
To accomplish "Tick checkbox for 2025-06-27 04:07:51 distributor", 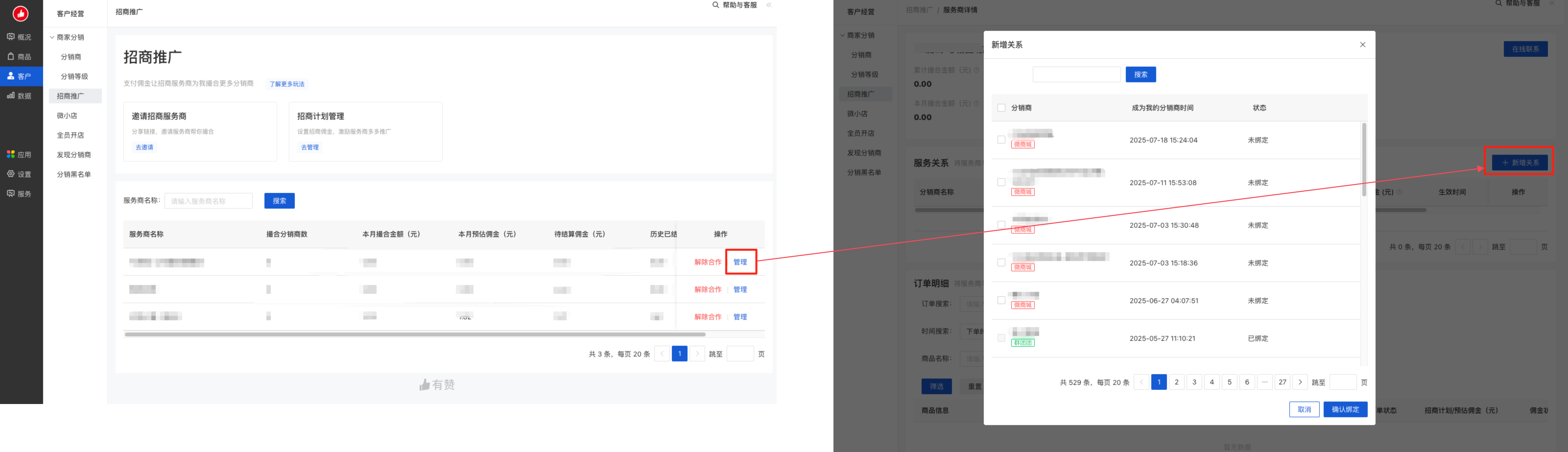I will (x=1001, y=300).
